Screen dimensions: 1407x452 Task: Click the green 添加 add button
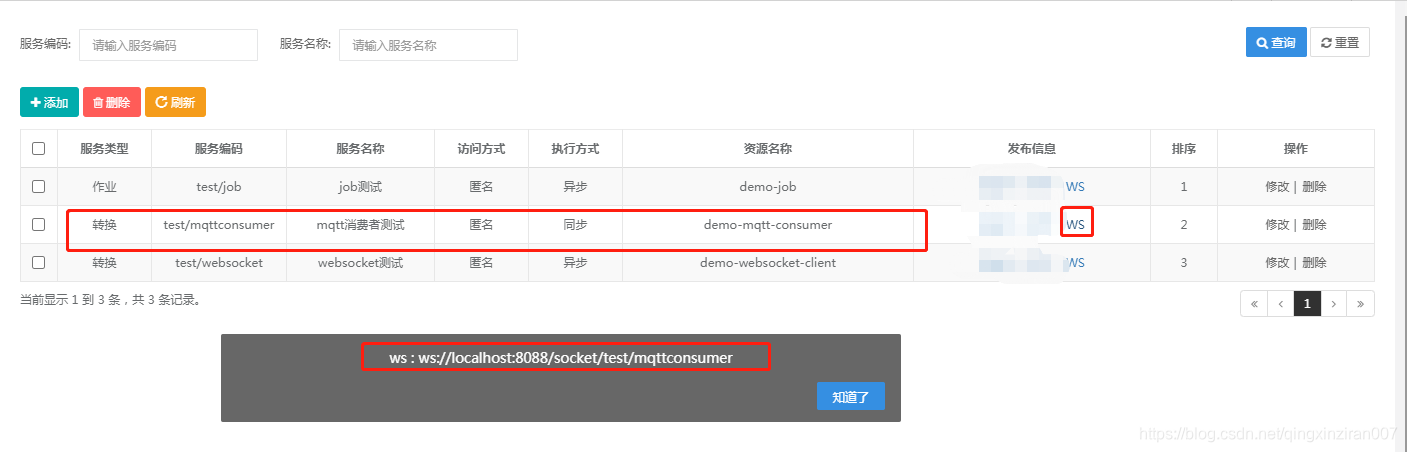[x=49, y=102]
